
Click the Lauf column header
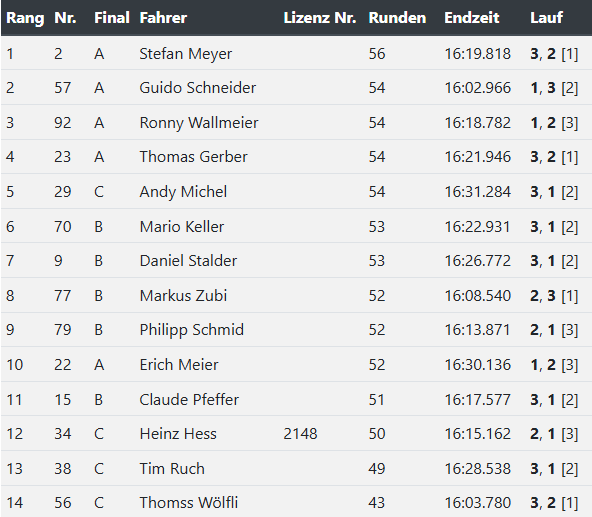click(546, 18)
